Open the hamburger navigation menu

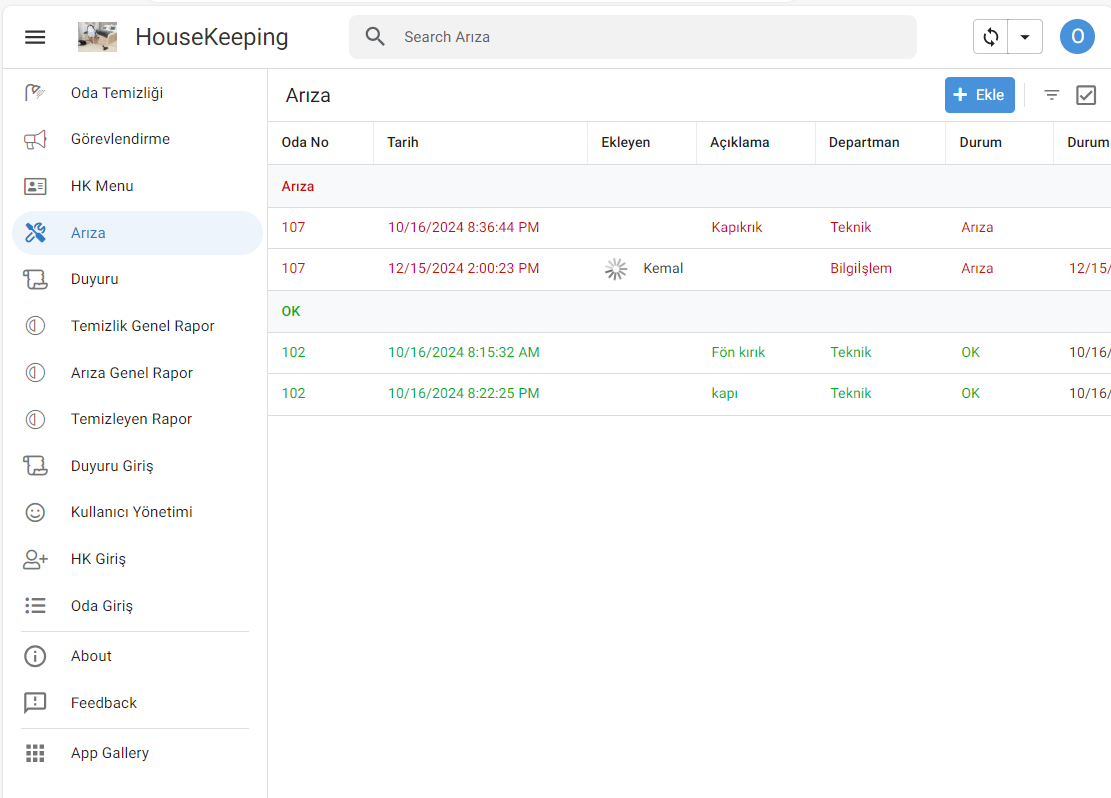pos(35,37)
